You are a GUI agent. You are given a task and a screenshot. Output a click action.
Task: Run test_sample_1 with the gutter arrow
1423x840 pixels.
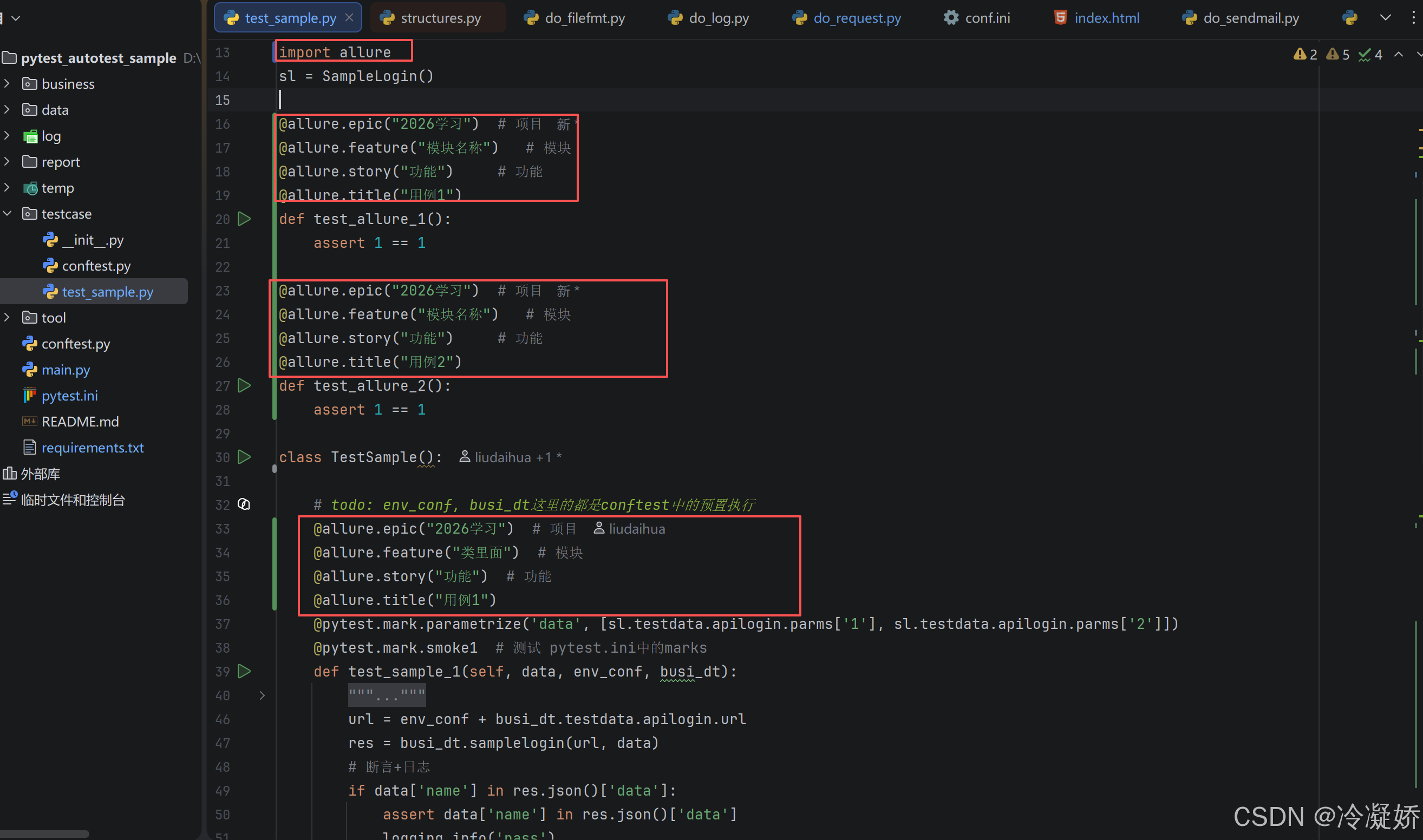point(244,672)
